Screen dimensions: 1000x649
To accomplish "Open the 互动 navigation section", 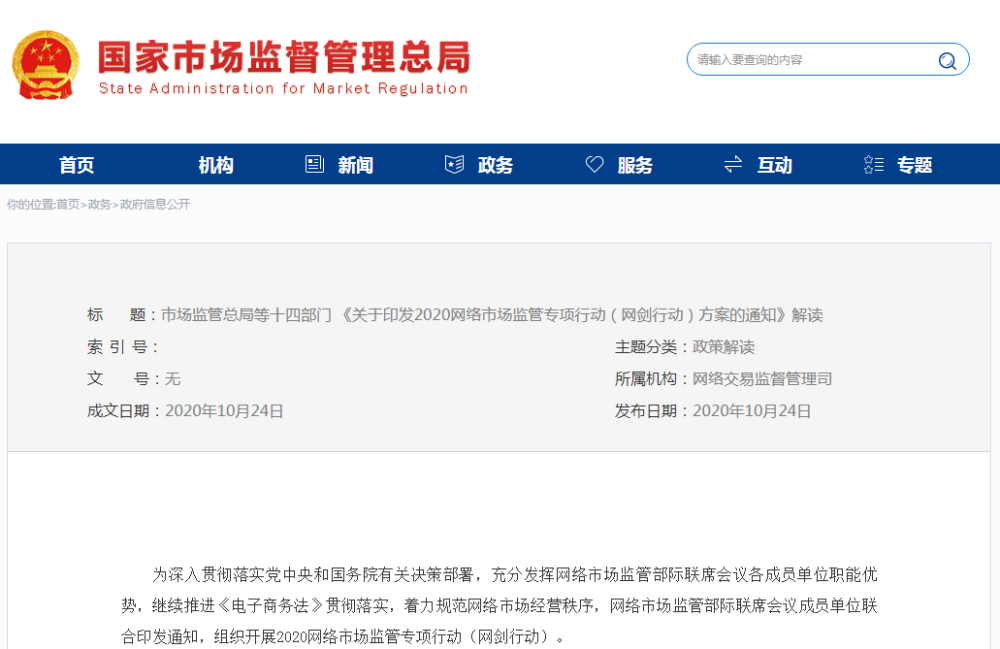I will click(774, 165).
